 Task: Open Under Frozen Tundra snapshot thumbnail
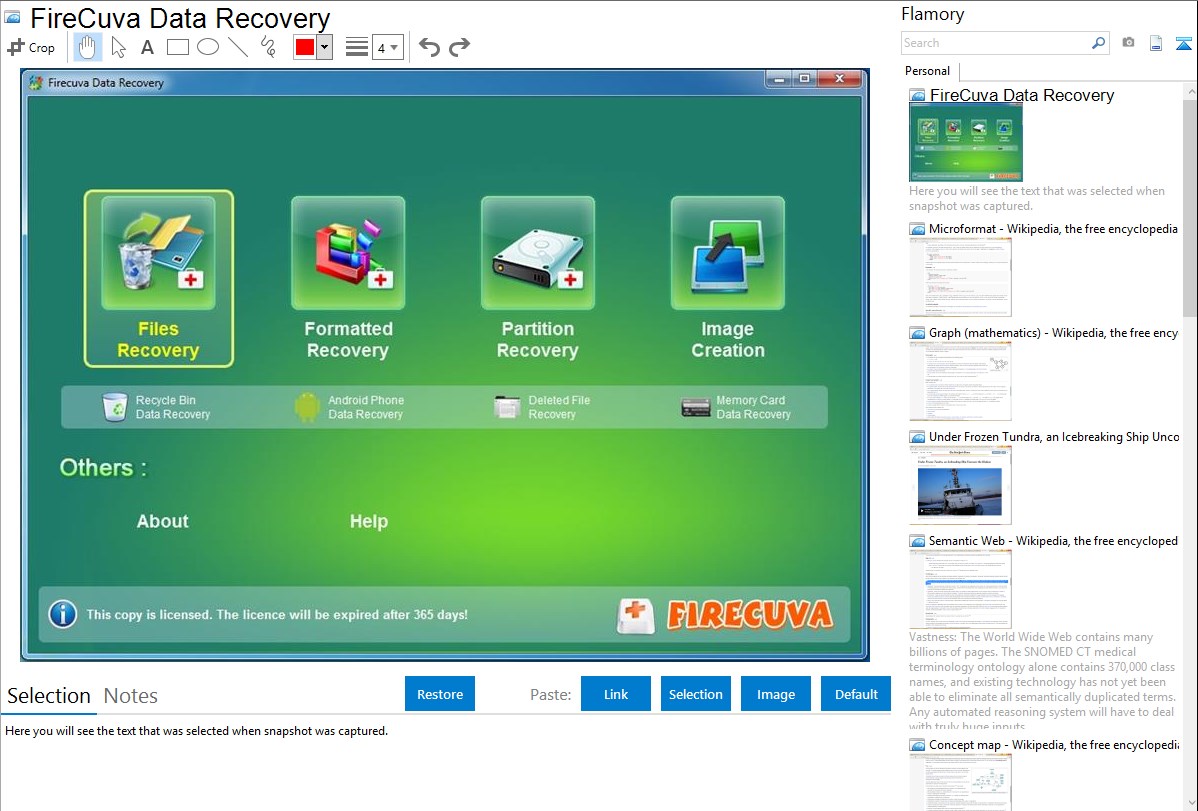coord(960,485)
